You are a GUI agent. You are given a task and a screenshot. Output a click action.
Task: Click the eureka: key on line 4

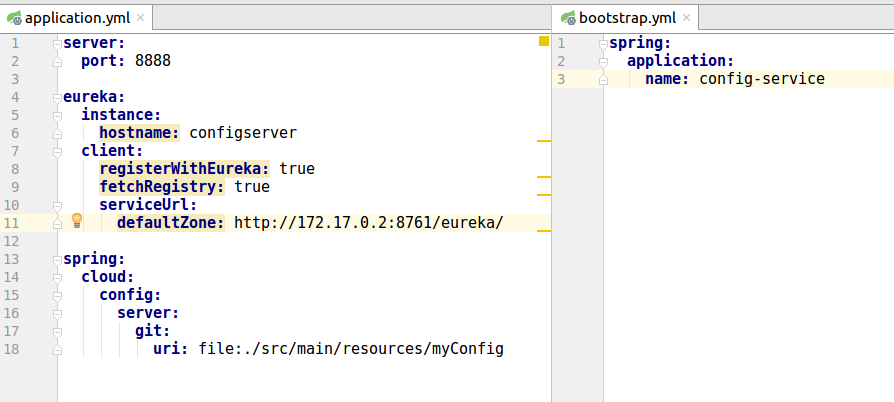[x=94, y=97]
